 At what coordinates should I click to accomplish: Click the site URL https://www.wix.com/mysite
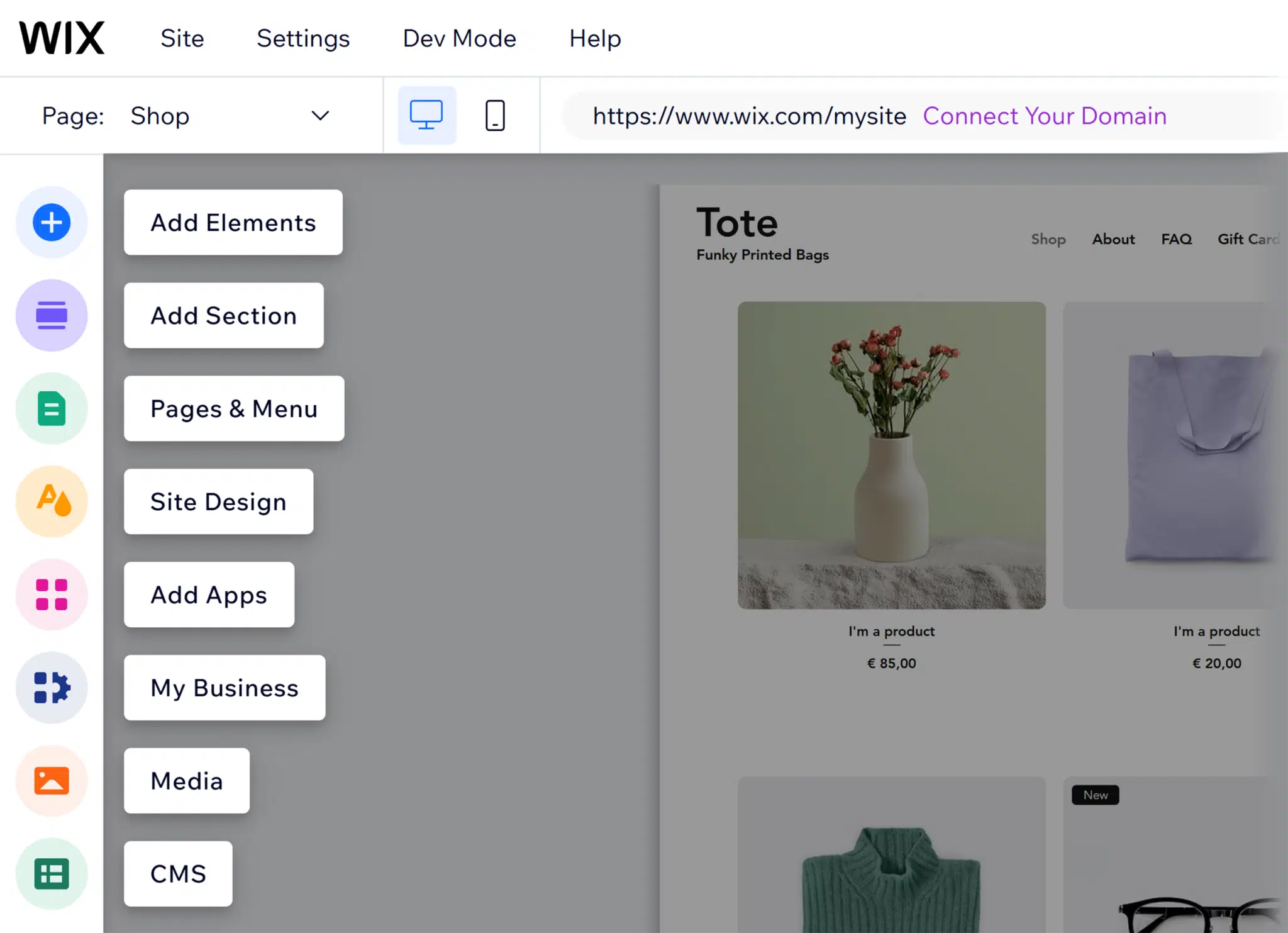749,116
